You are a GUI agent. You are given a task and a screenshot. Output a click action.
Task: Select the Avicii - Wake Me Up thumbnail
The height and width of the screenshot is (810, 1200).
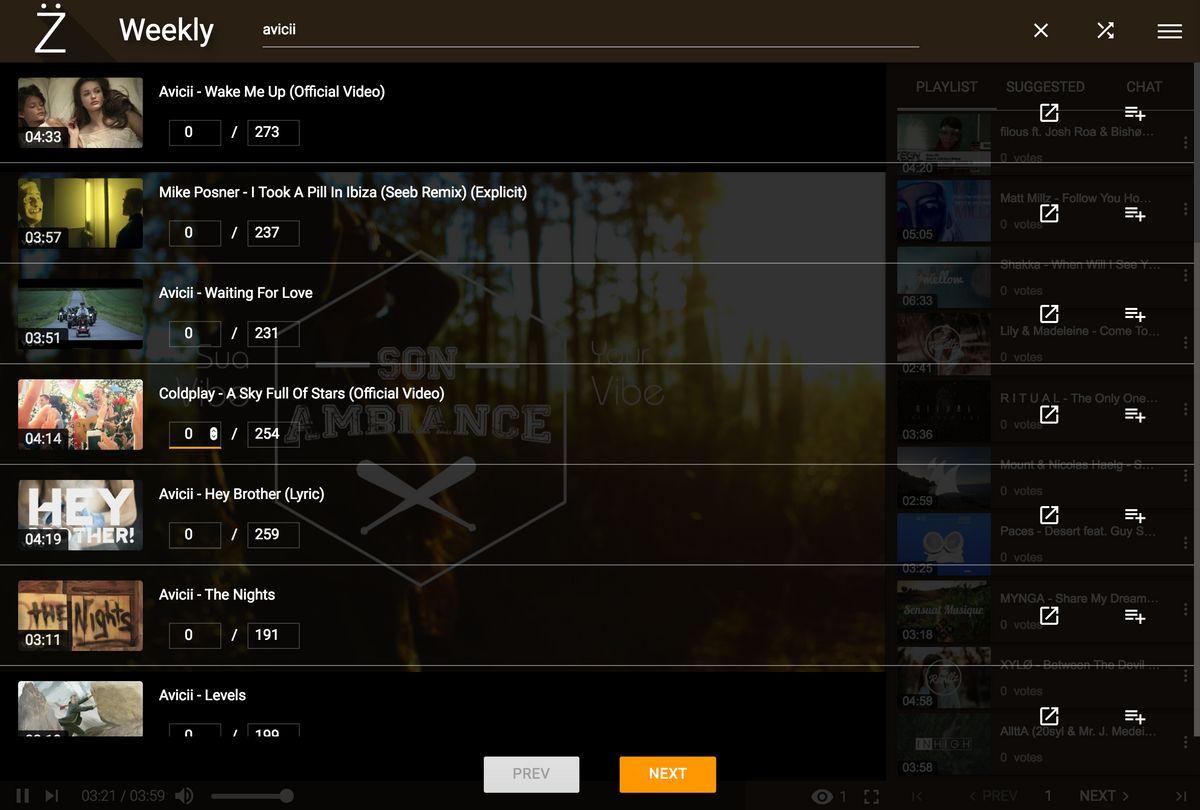[80, 113]
